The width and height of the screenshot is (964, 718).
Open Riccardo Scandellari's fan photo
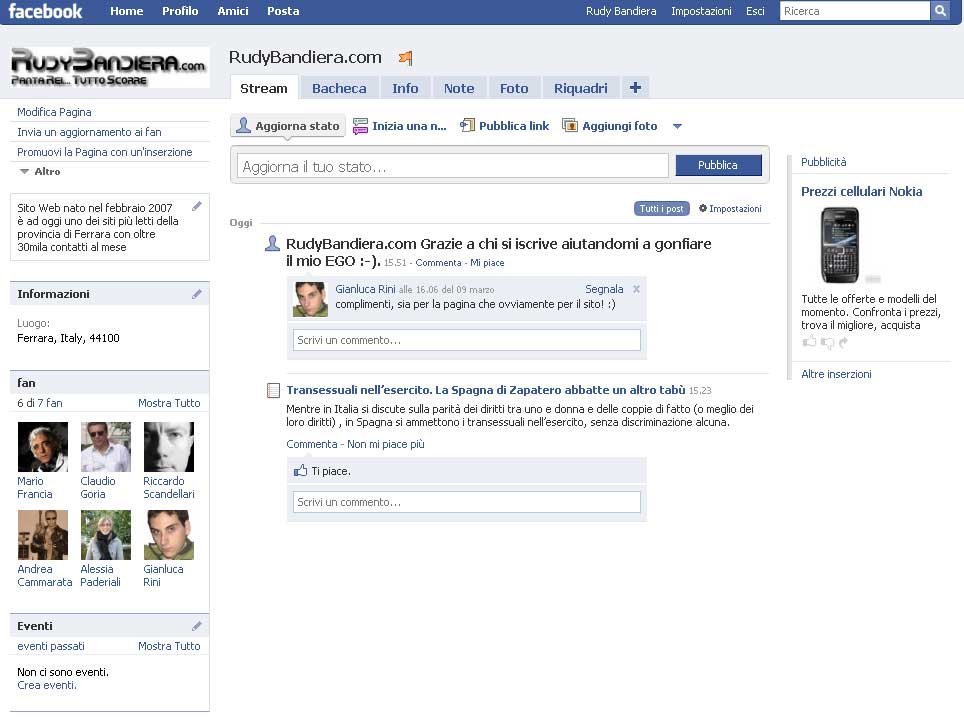click(168, 447)
